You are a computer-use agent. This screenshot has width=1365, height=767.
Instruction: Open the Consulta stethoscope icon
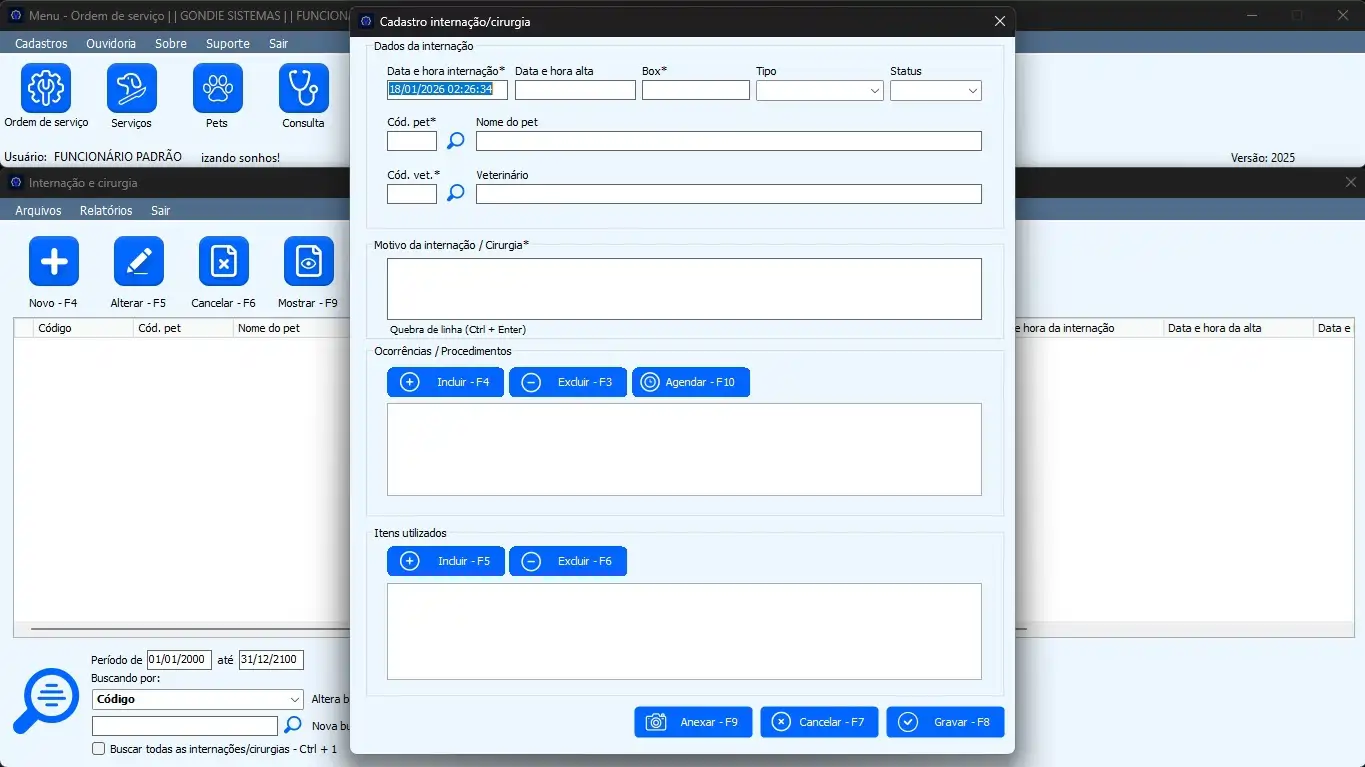pos(303,89)
